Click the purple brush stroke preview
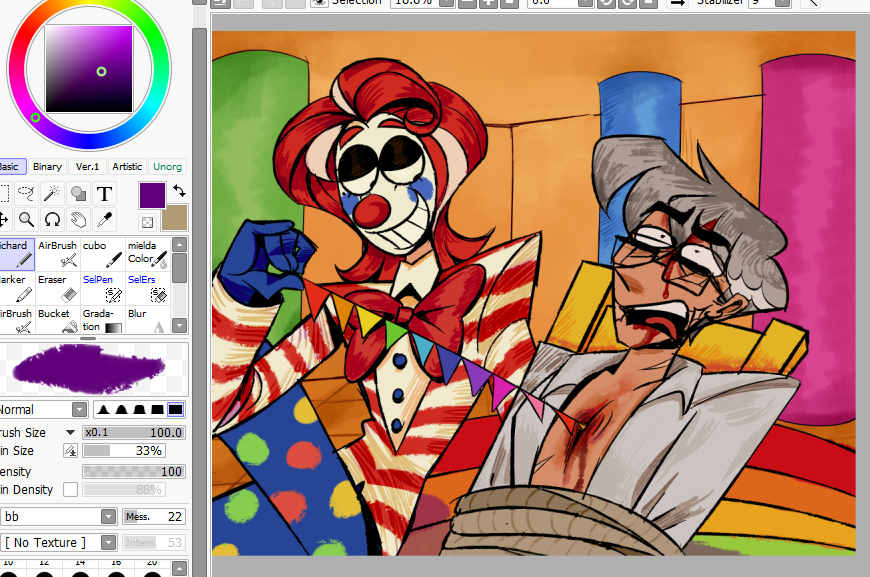 (x=89, y=369)
